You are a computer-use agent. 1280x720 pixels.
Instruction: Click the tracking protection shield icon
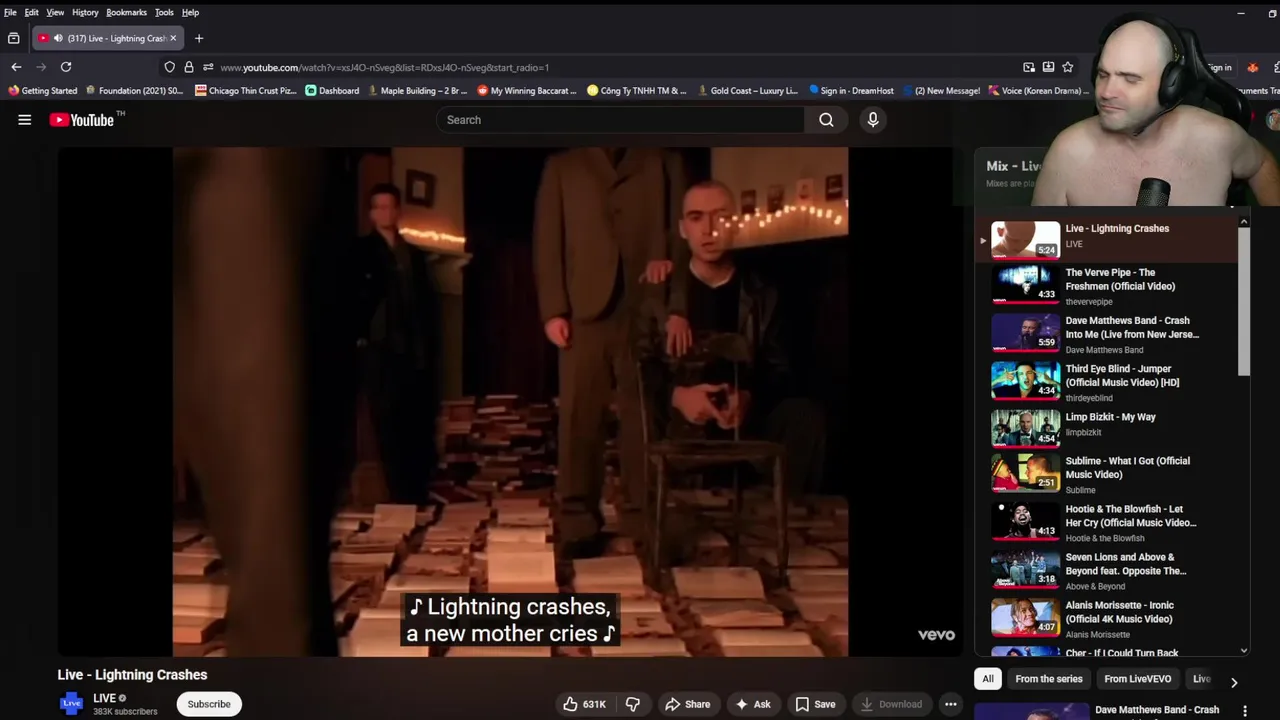click(170, 67)
